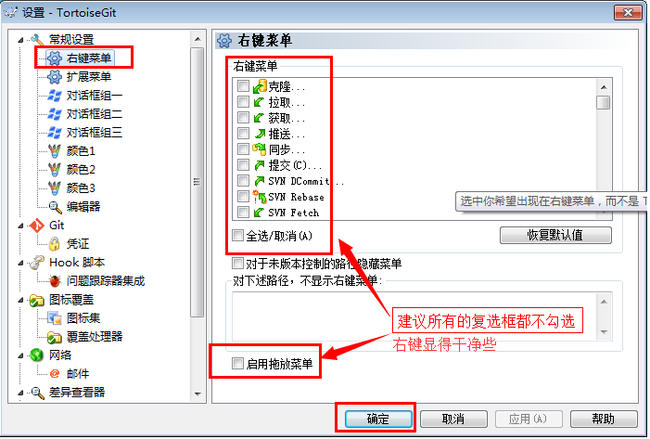
Task: Open the 网络 globe icon entry
Action: tap(36, 355)
